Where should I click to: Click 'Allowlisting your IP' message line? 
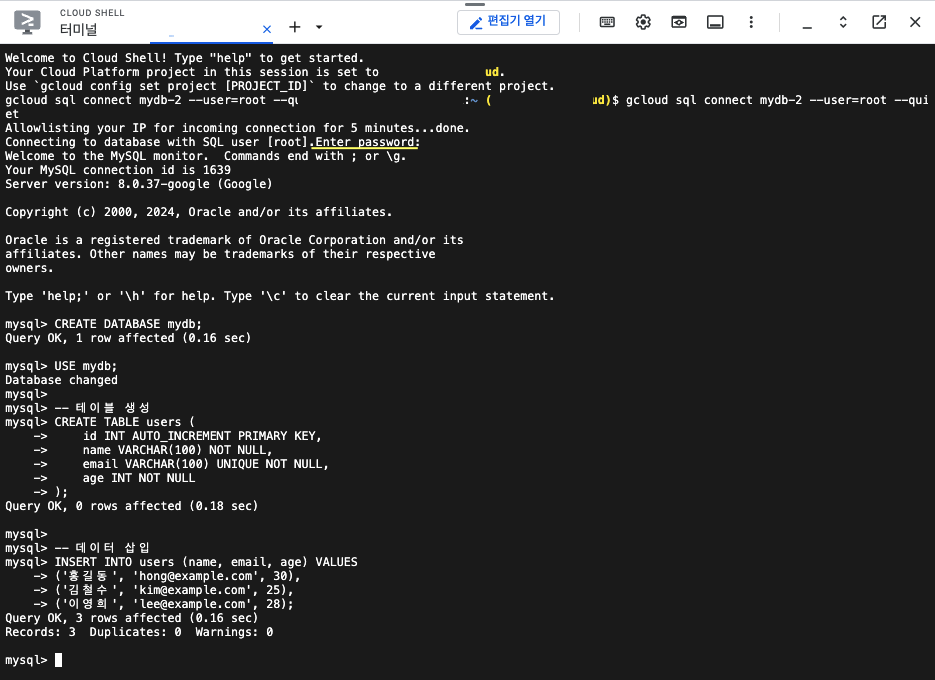(x=237, y=128)
